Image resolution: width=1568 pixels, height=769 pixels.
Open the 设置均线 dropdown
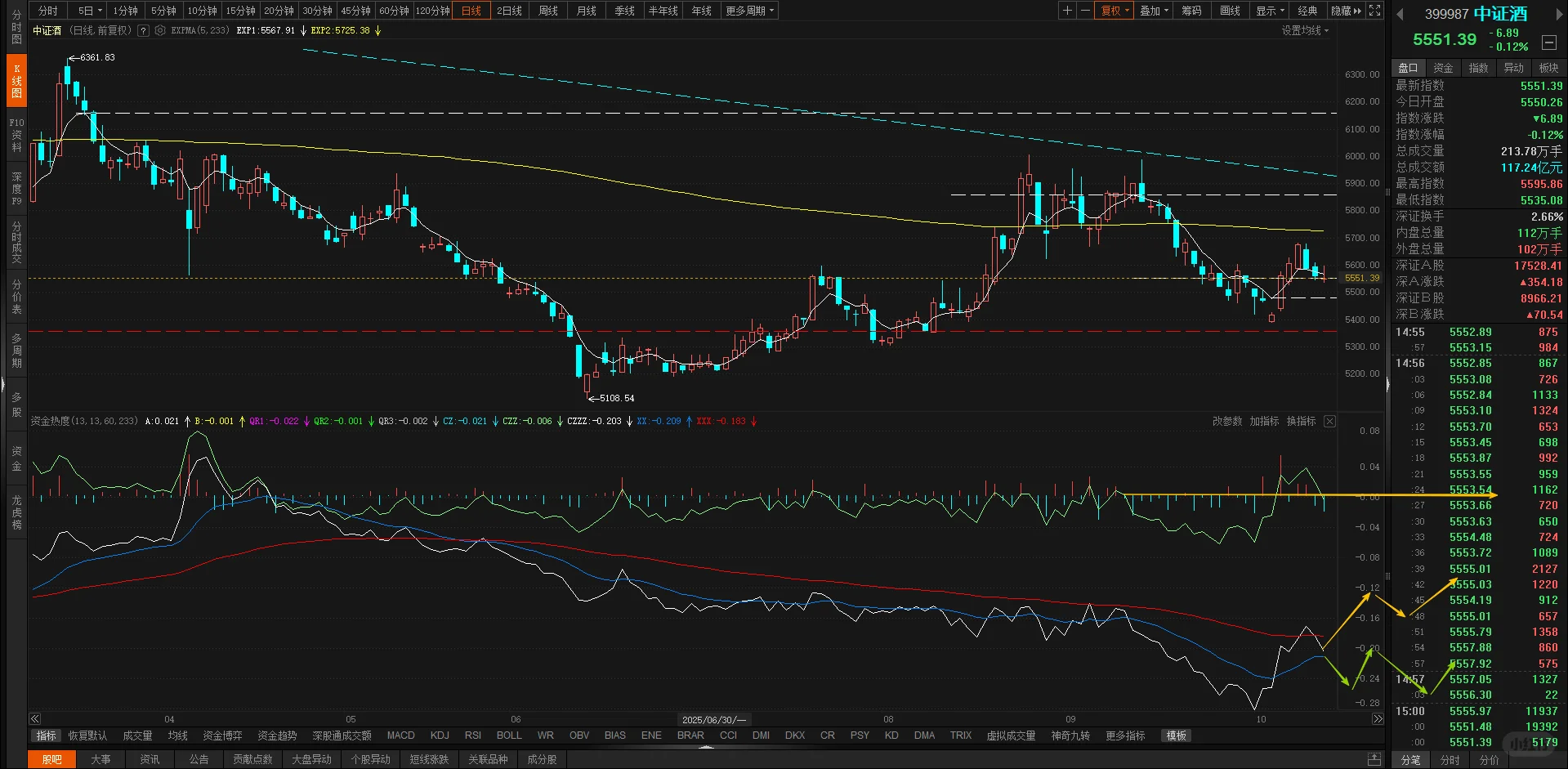(x=1305, y=30)
